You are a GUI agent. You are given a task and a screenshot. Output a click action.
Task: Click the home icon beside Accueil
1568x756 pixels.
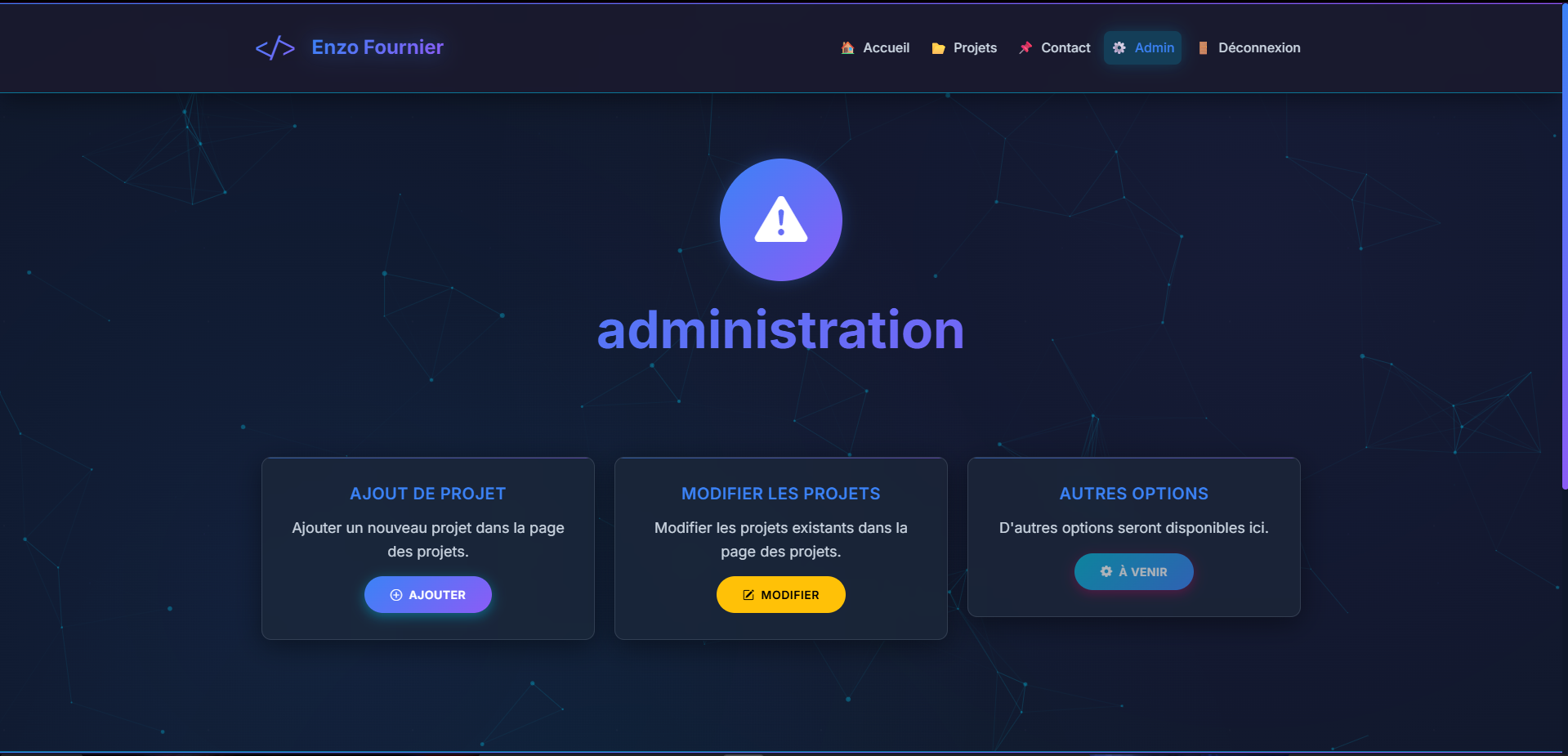click(x=847, y=47)
